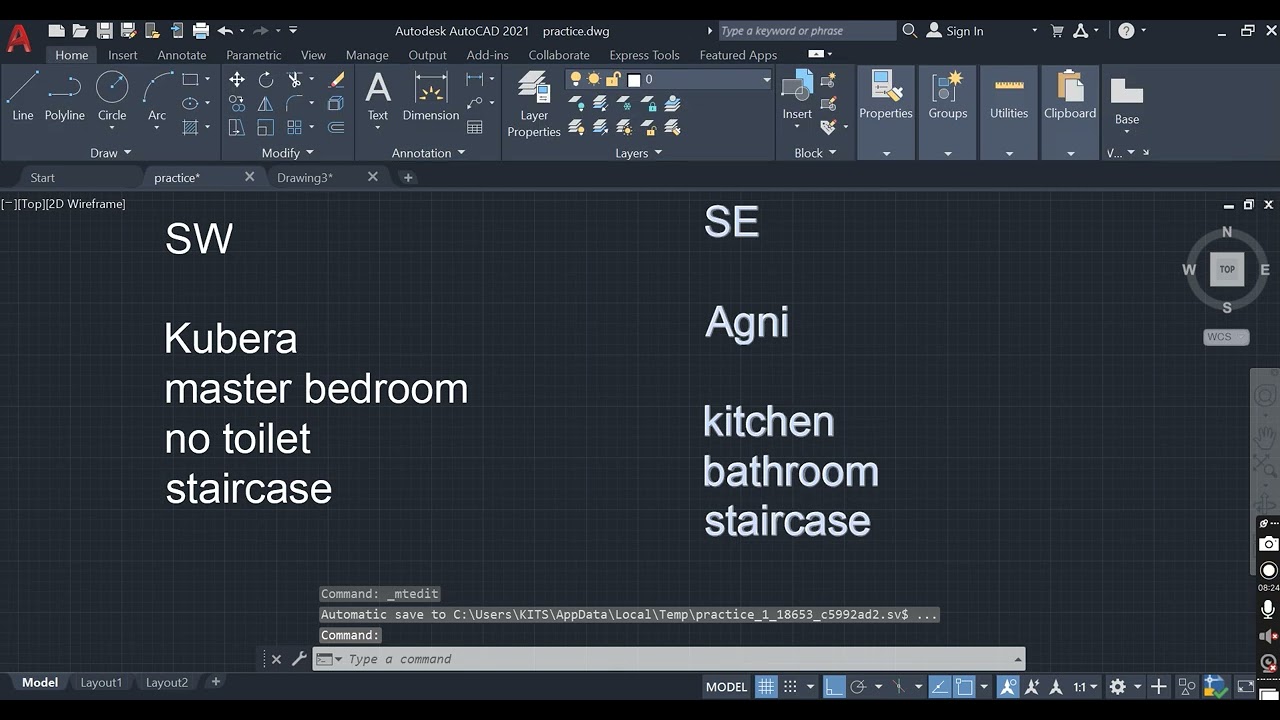The height and width of the screenshot is (720, 1280).
Task: Click the Copy objects icon
Action: click(x=237, y=103)
